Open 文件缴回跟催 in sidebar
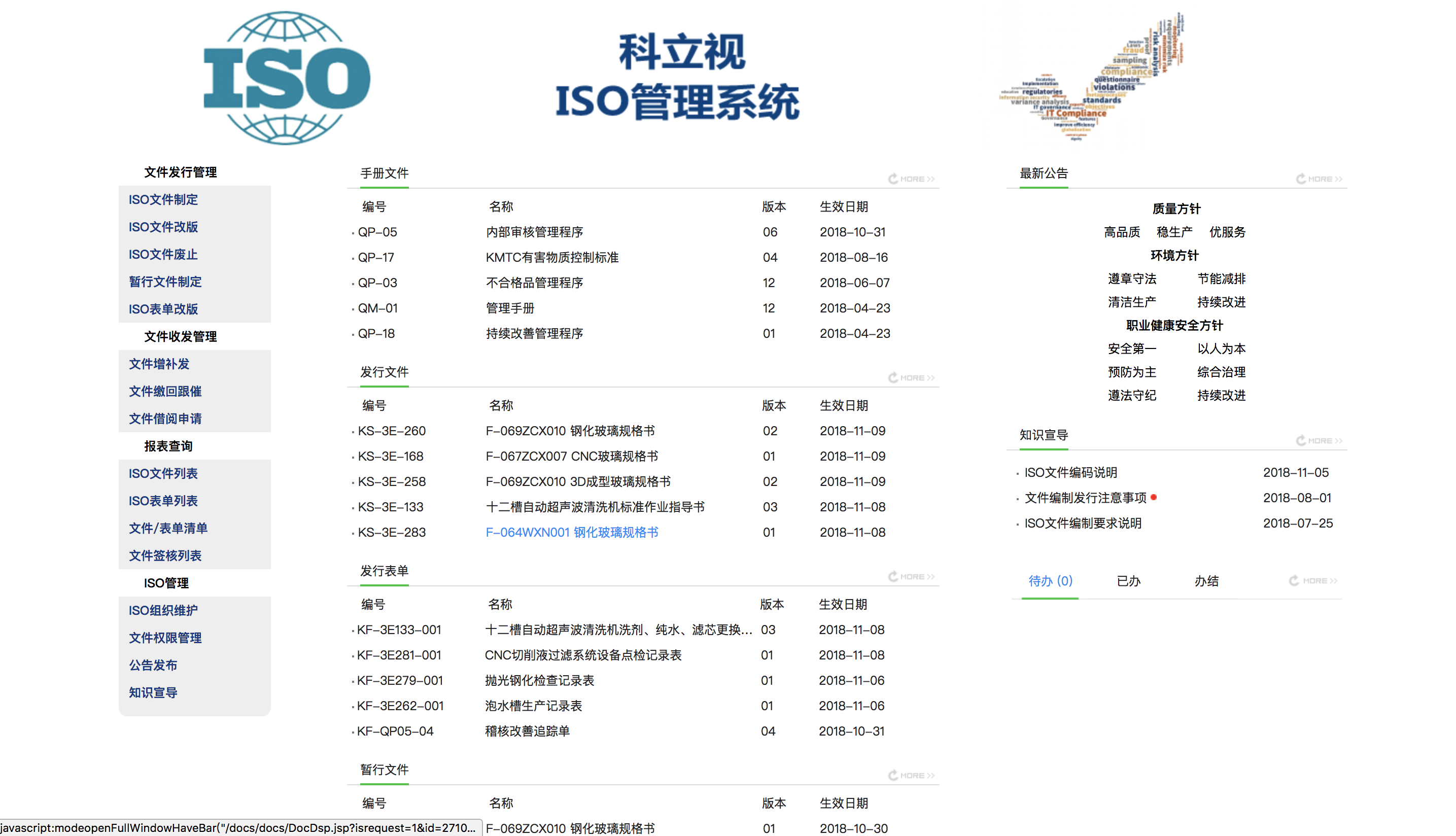Image resolution: width=1456 pixels, height=836 pixels. coord(165,391)
